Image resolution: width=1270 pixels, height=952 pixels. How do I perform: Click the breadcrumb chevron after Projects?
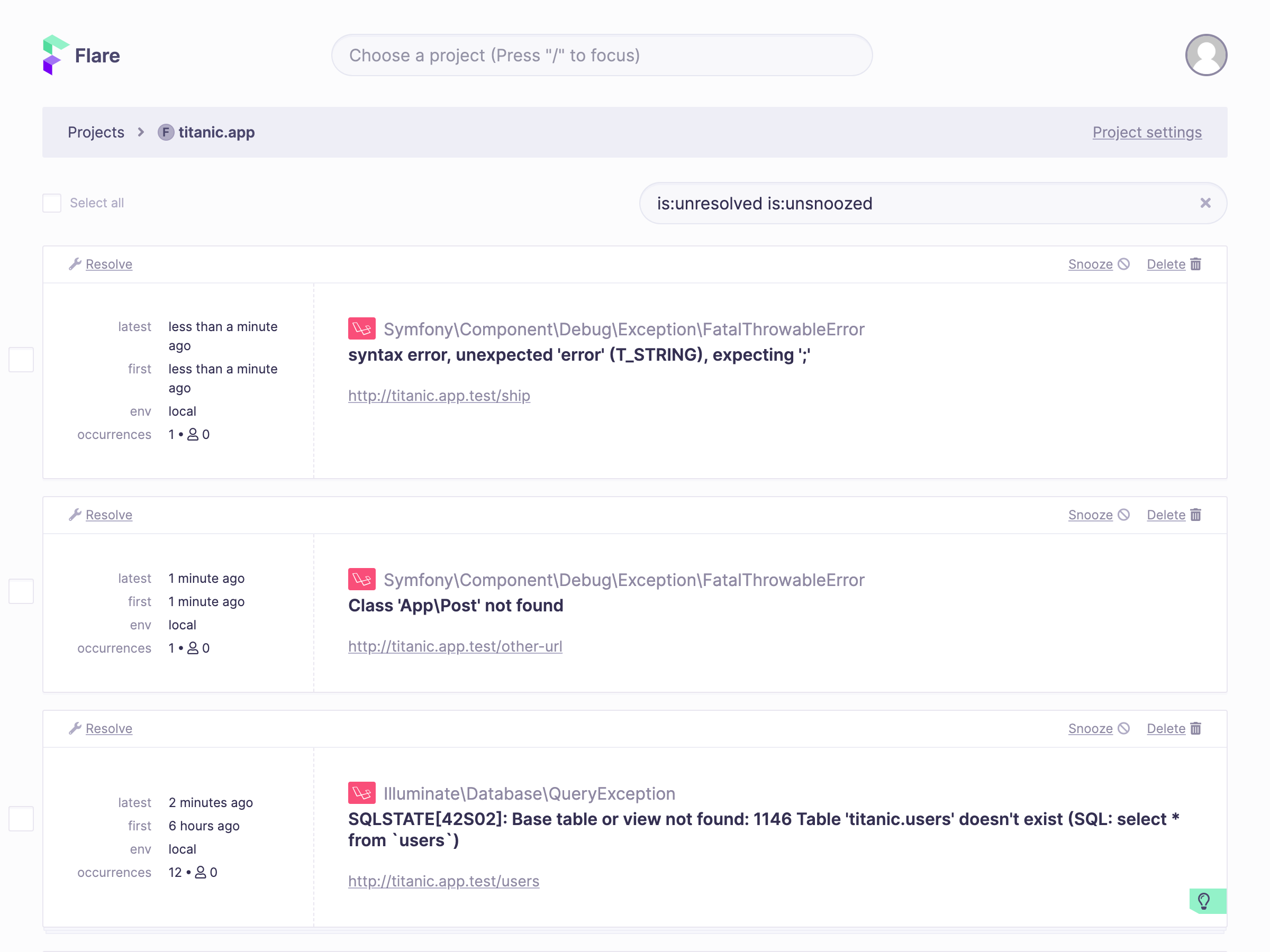[141, 133]
